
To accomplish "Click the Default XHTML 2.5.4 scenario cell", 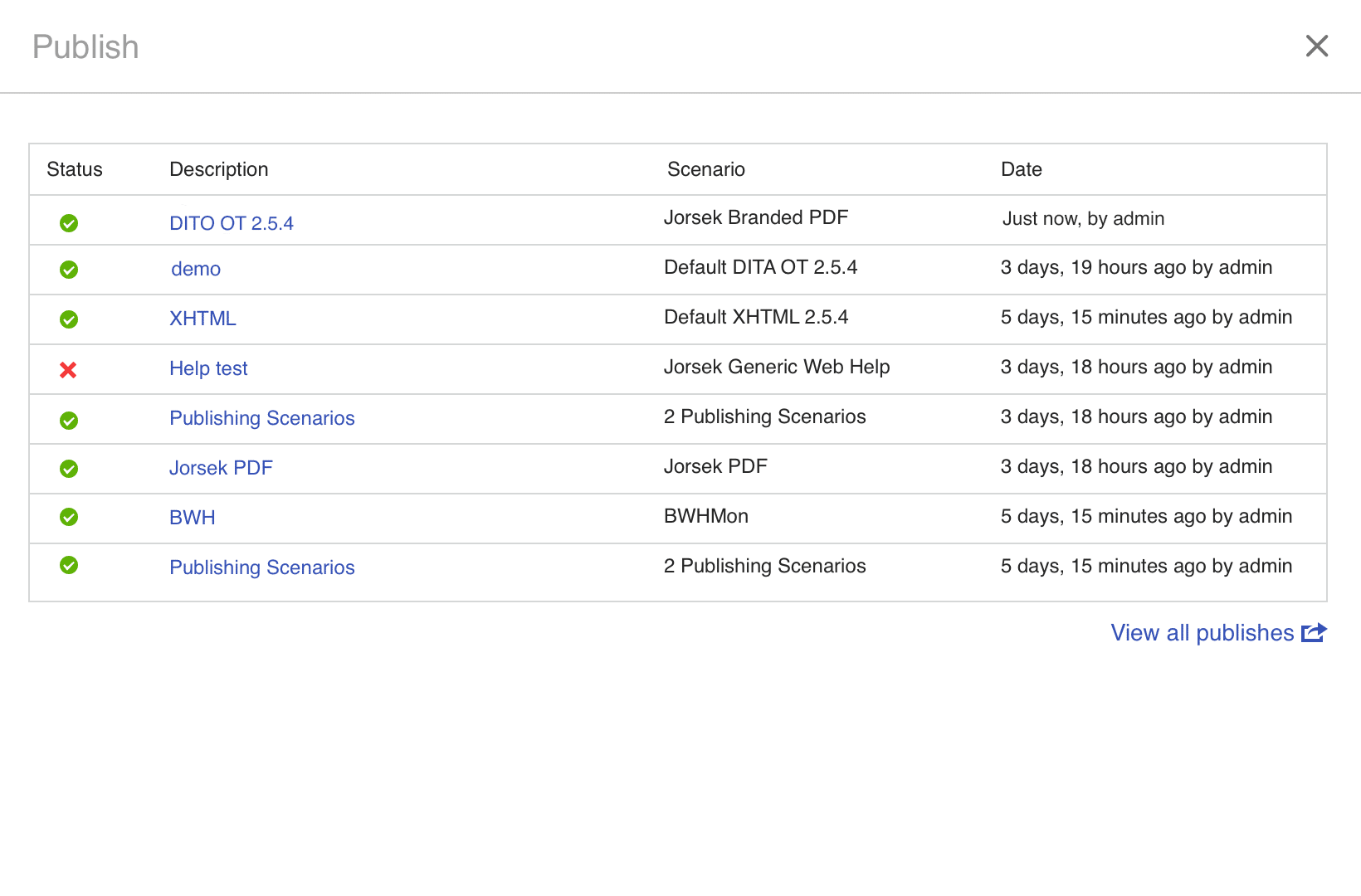I will coord(756,317).
